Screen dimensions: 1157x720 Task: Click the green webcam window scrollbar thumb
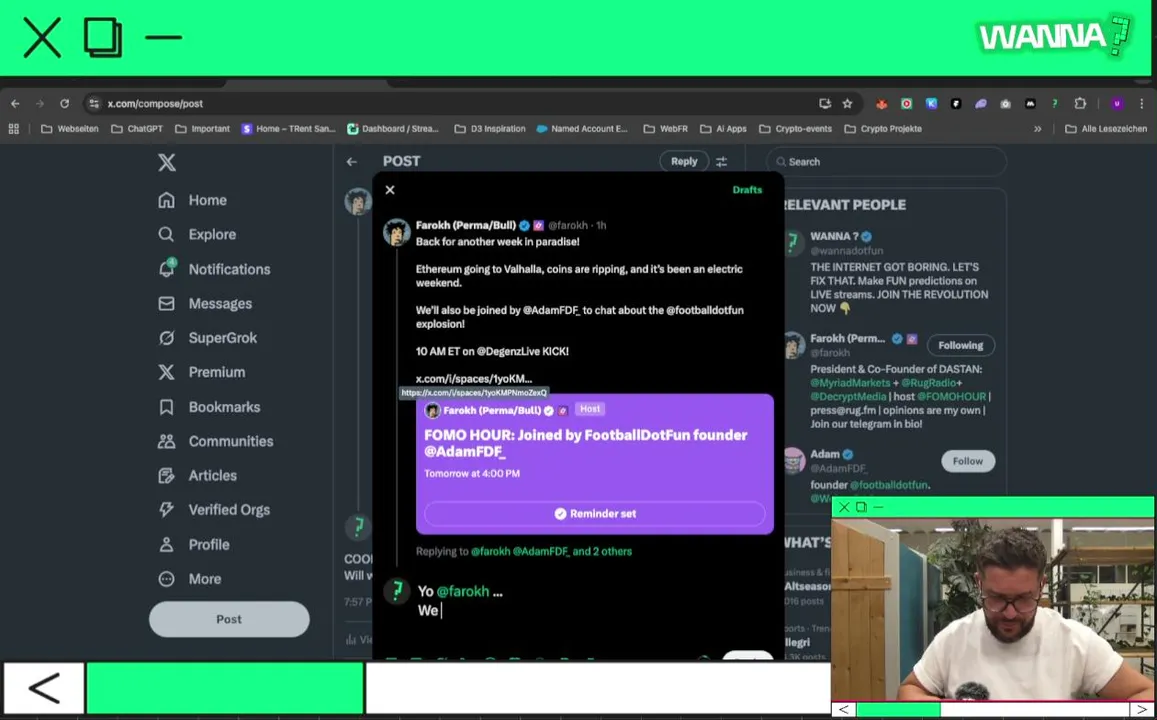(898, 710)
